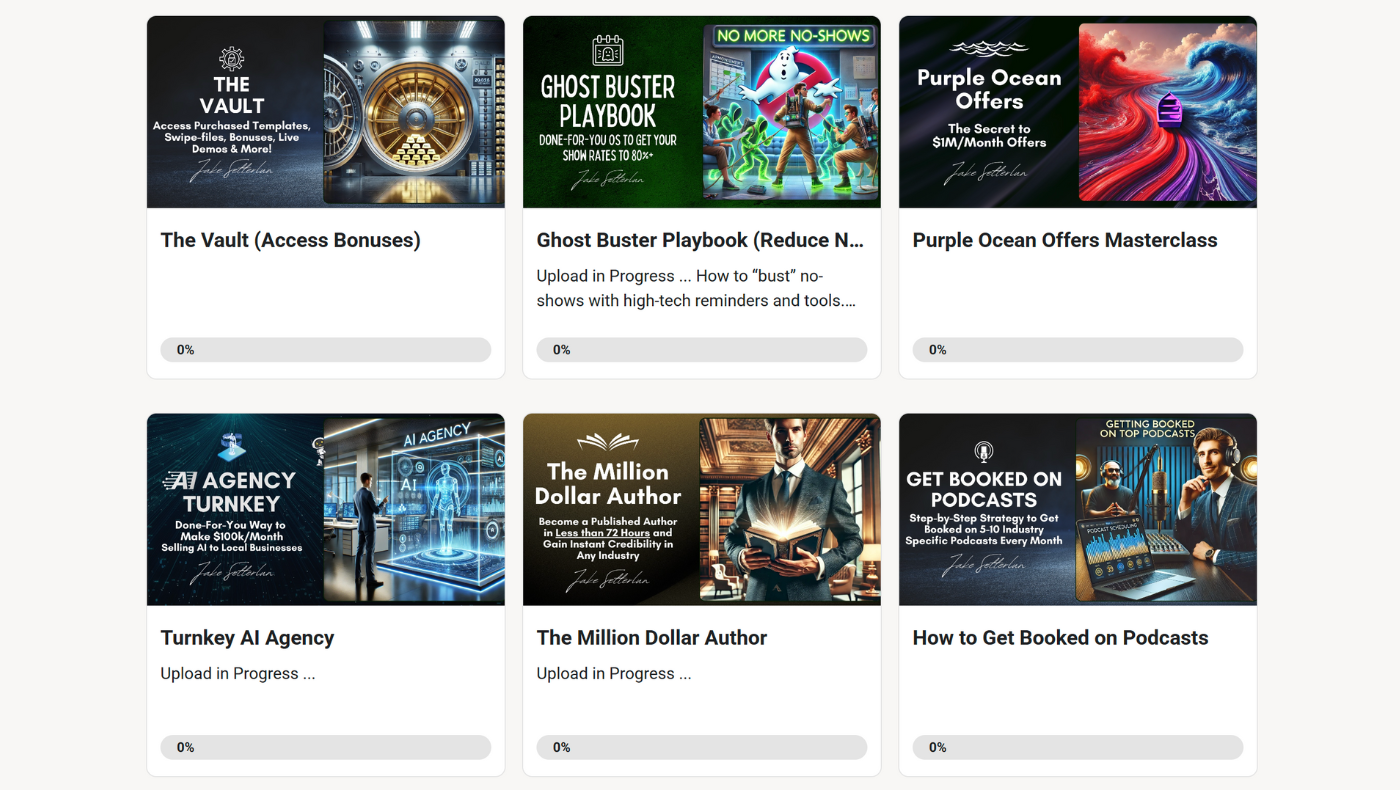Image resolution: width=1400 pixels, height=790 pixels.
Task: Click the Ghost Buster Playbook description text
Action: coord(695,288)
